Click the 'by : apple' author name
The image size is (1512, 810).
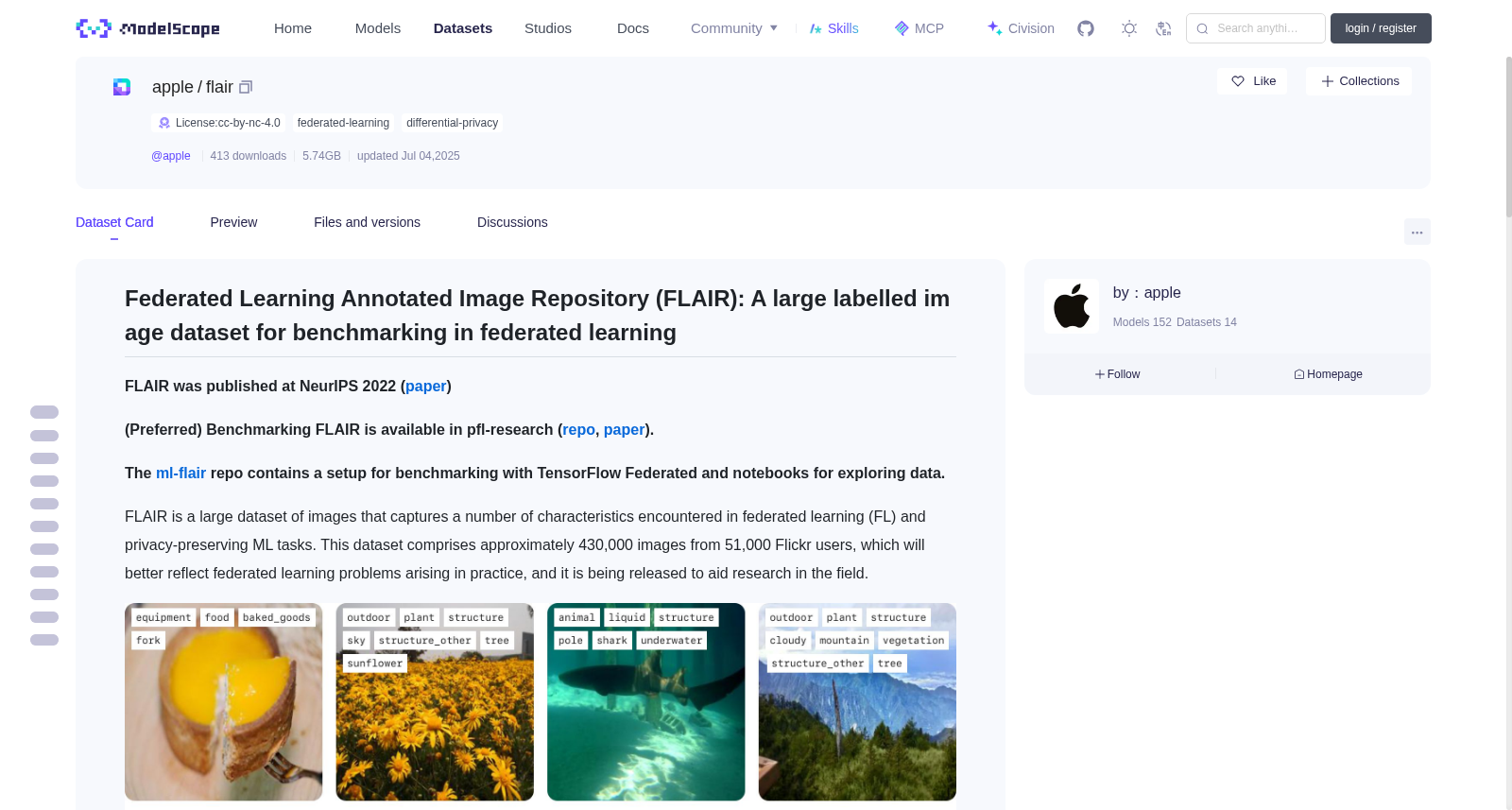click(x=1146, y=293)
